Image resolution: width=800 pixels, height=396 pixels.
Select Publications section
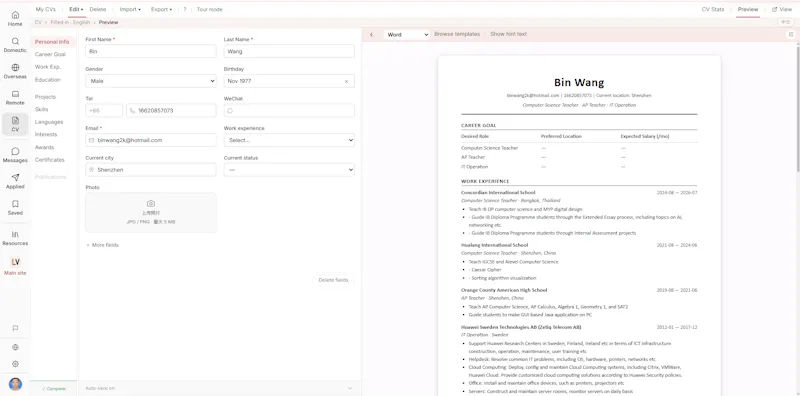pyautogui.click(x=51, y=177)
